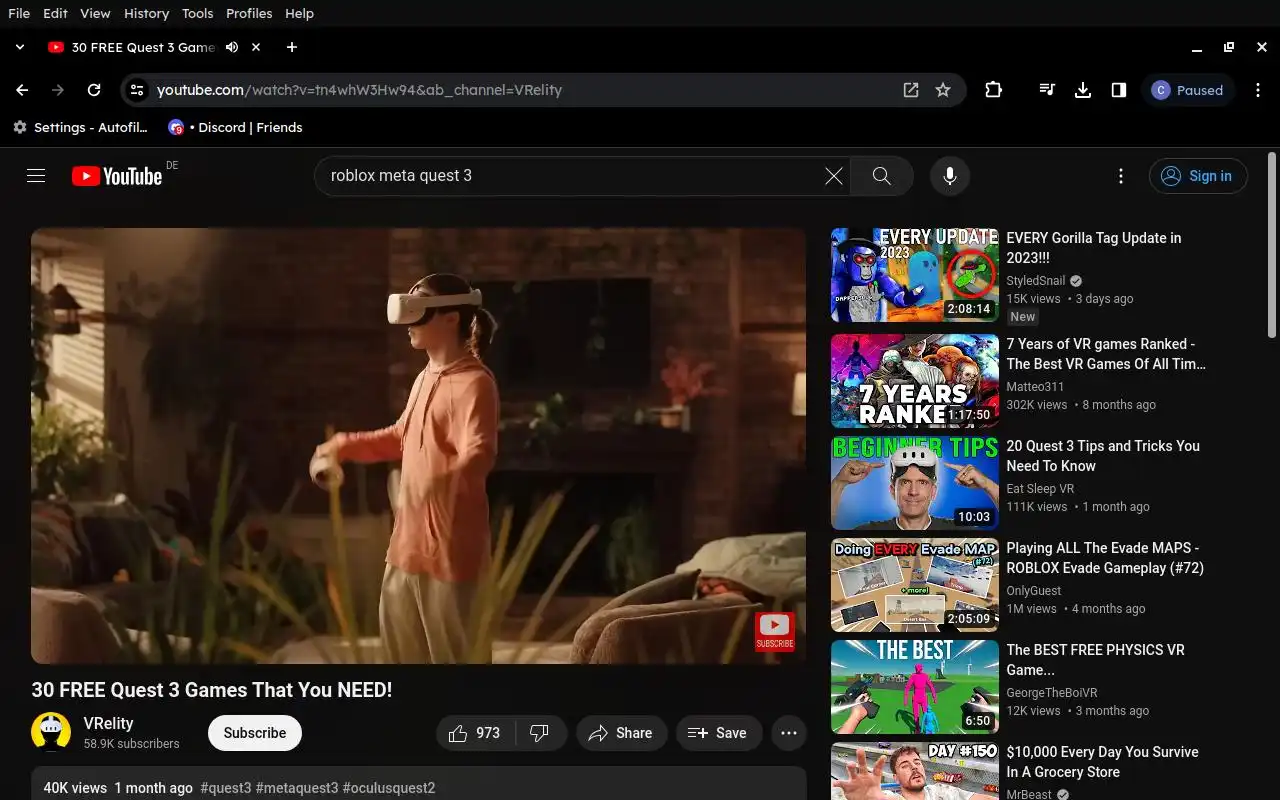
Task: Click the browser forward arrow
Action: pos(58,90)
